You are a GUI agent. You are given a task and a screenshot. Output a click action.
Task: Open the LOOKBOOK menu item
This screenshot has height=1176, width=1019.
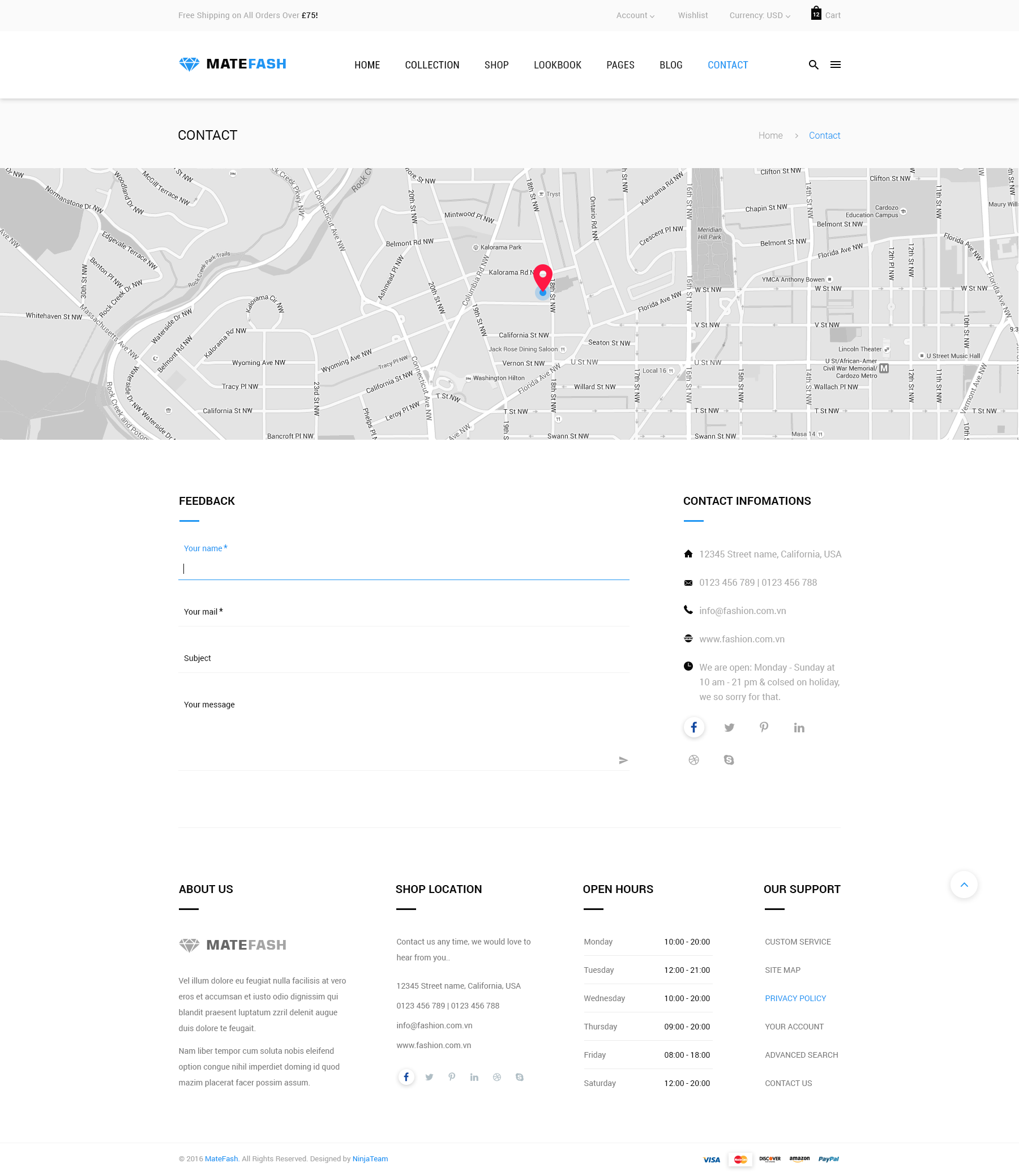557,65
